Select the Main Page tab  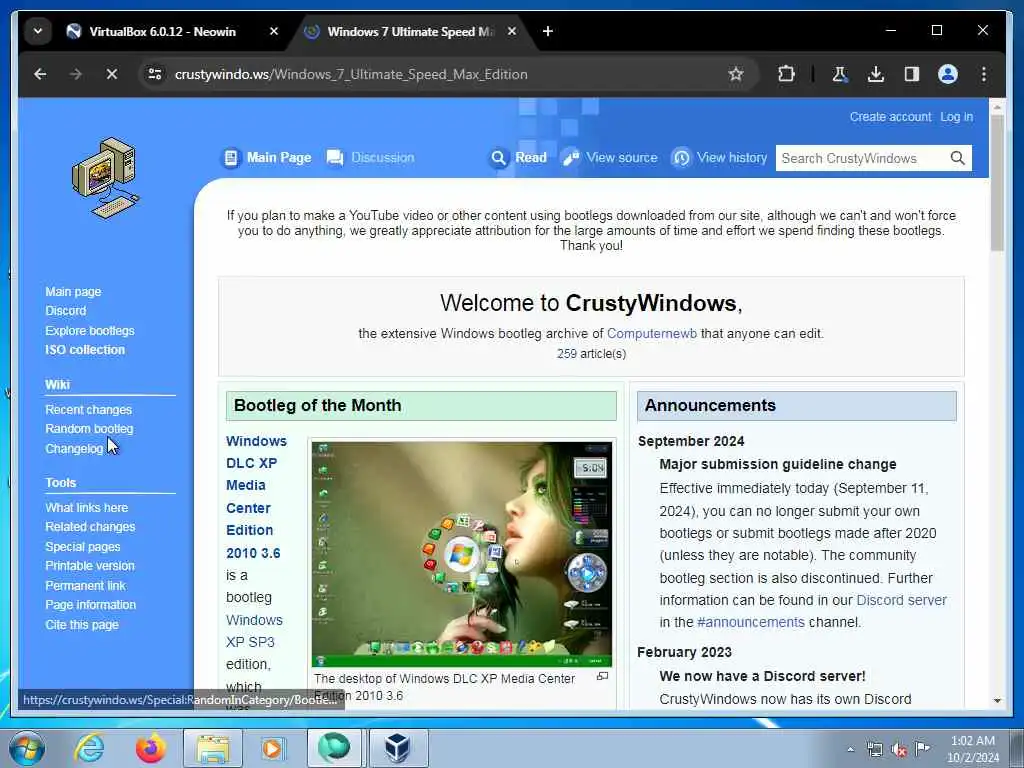(266, 157)
